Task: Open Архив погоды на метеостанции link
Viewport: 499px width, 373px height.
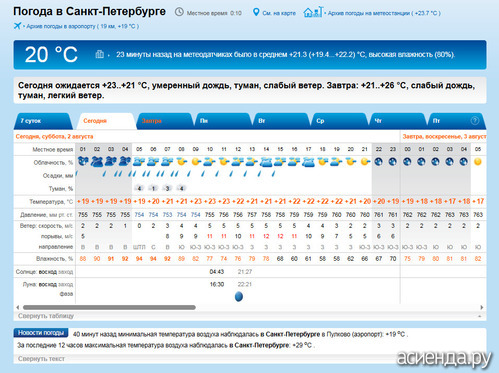Action: pyautogui.click(x=384, y=13)
